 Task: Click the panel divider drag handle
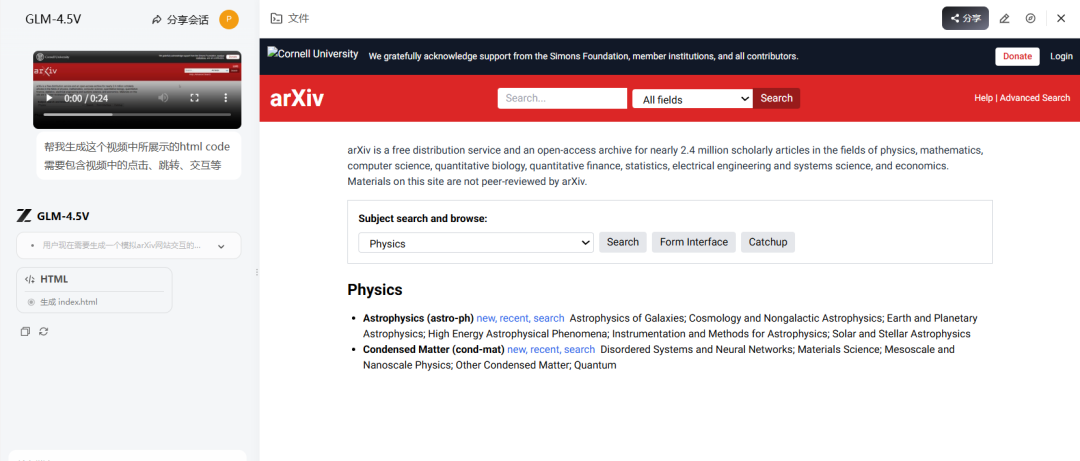[x=257, y=272]
